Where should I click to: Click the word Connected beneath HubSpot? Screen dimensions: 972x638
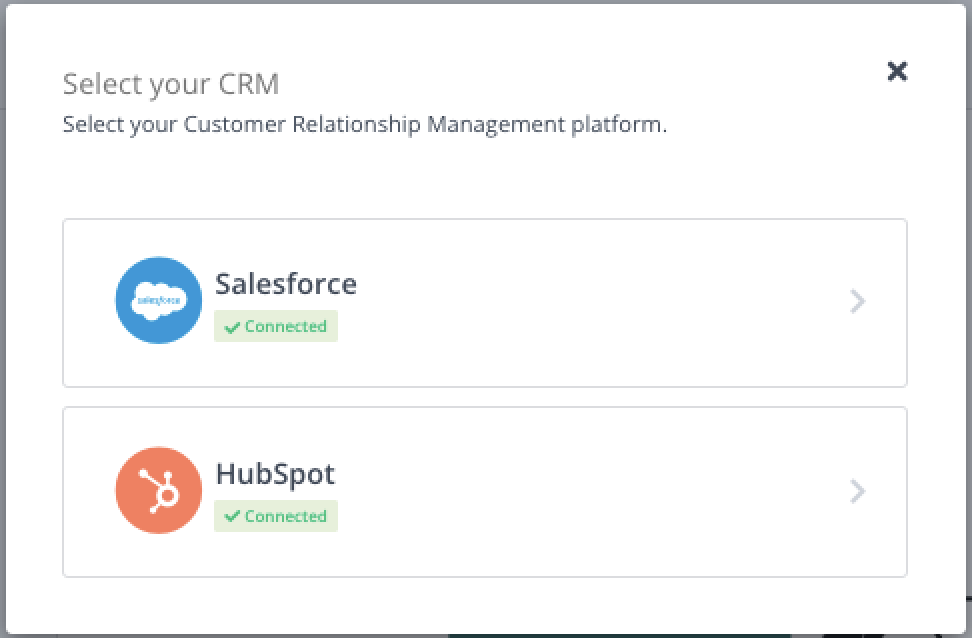(286, 517)
